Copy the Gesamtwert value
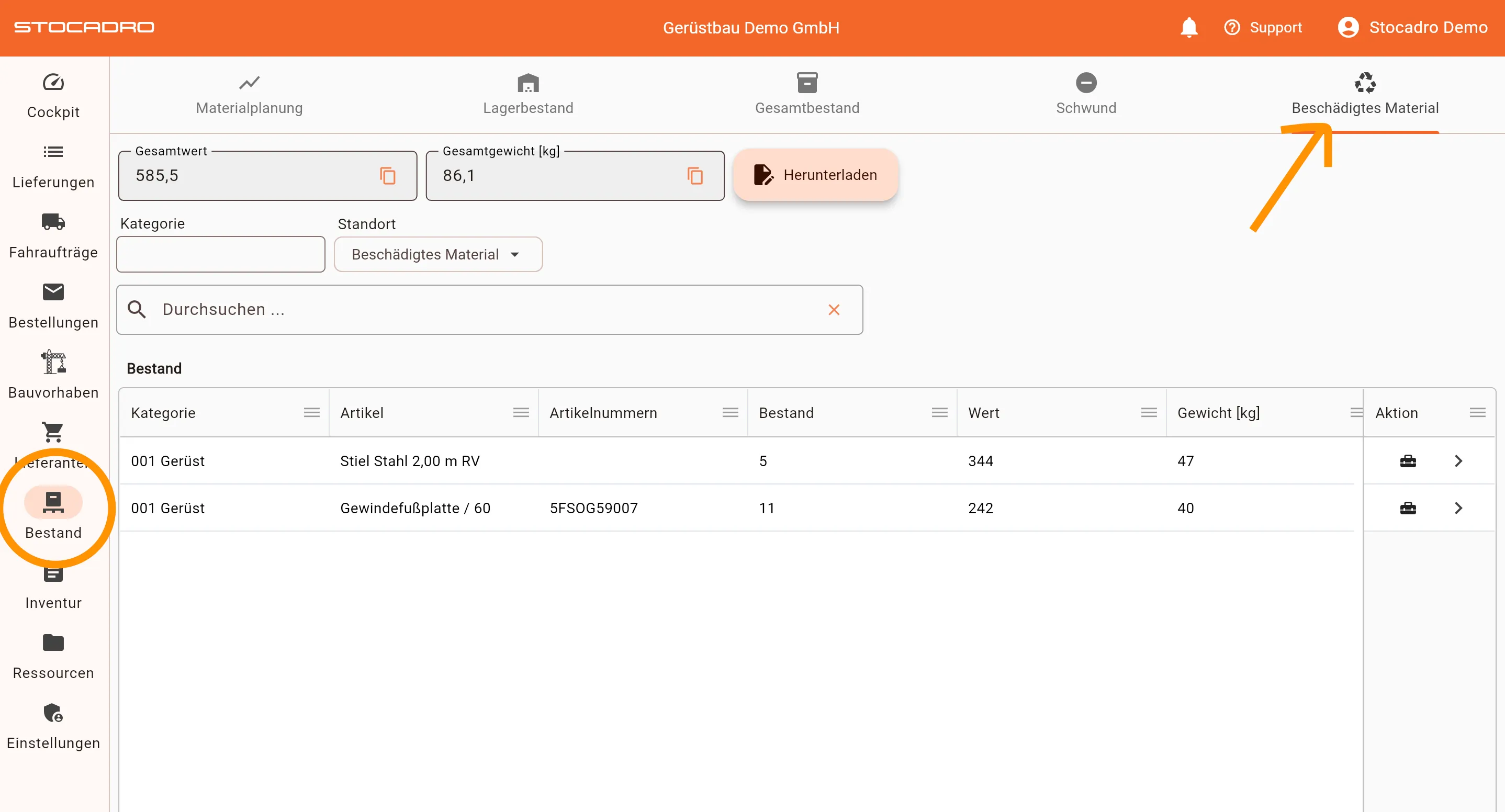Image resolution: width=1505 pixels, height=812 pixels. point(387,175)
